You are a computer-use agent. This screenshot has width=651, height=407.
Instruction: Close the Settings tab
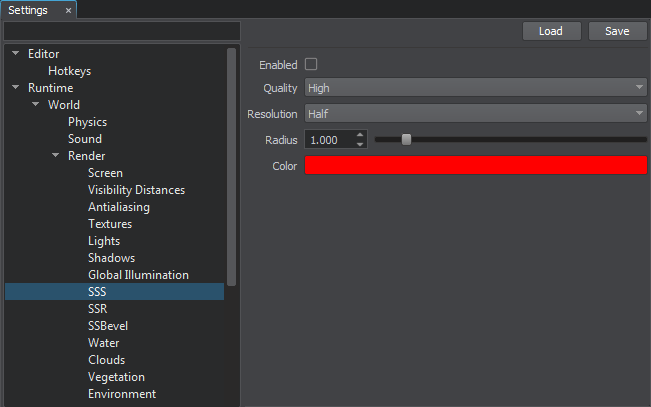point(68,10)
